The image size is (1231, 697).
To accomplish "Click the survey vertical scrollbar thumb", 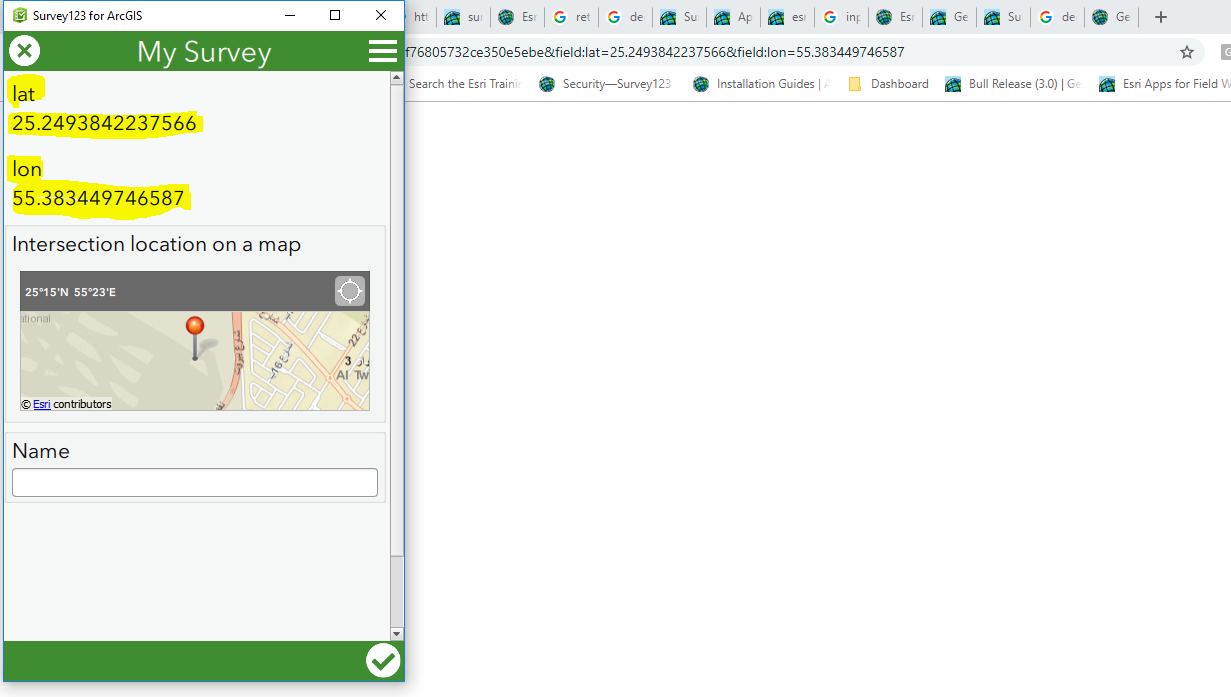I will pyautogui.click(x=397, y=320).
